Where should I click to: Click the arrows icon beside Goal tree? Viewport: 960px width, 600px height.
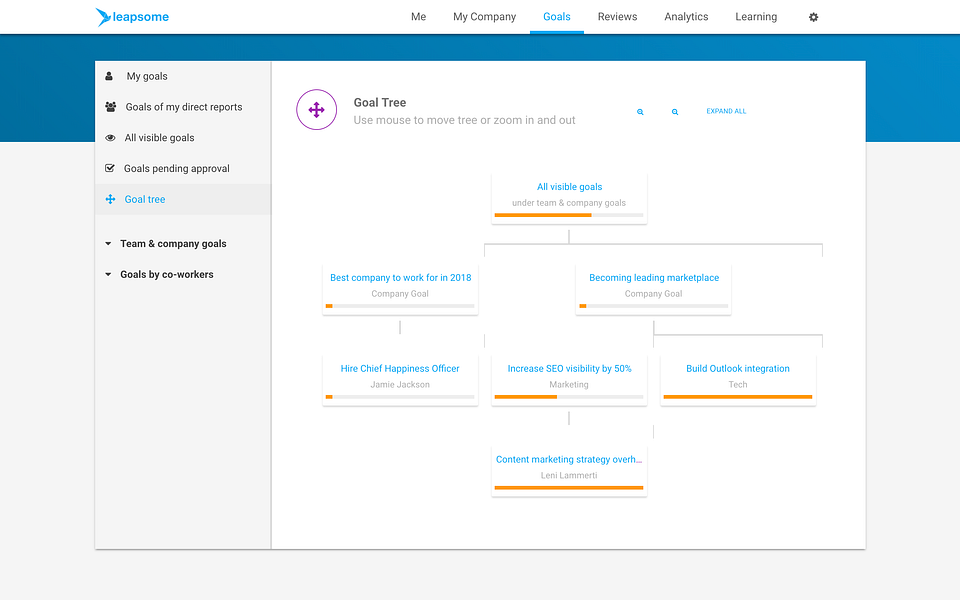point(110,199)
